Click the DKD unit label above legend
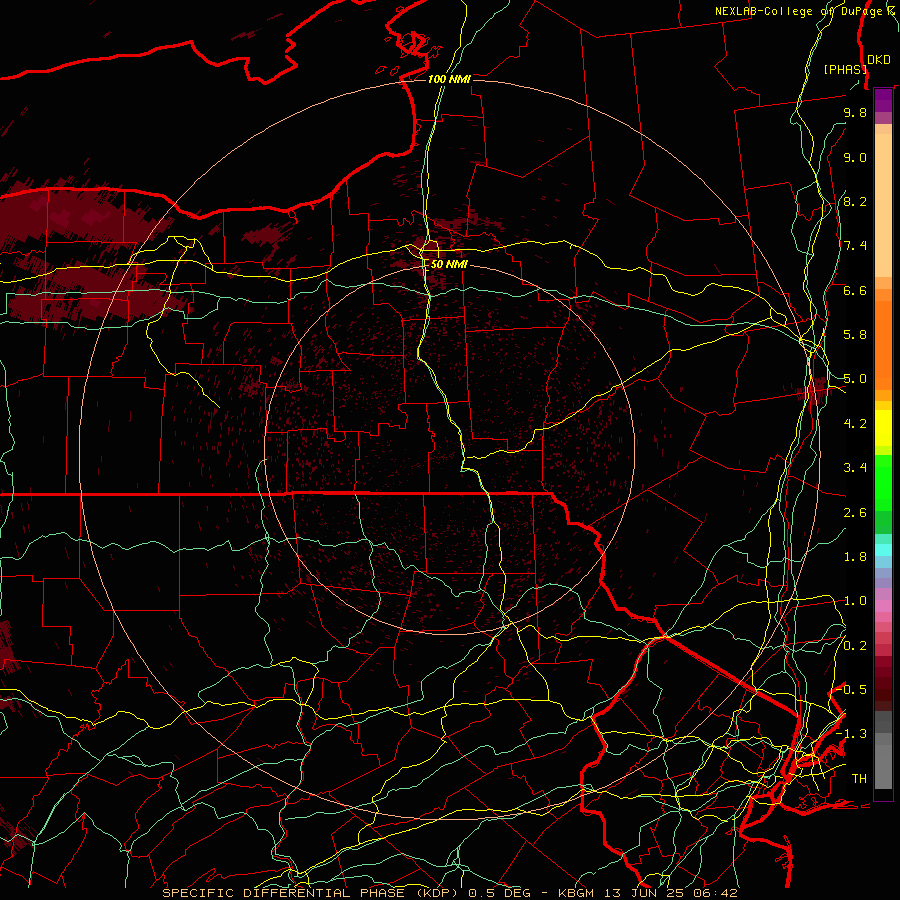The height and width of the screenshot is (900, 900). (879, 60)
